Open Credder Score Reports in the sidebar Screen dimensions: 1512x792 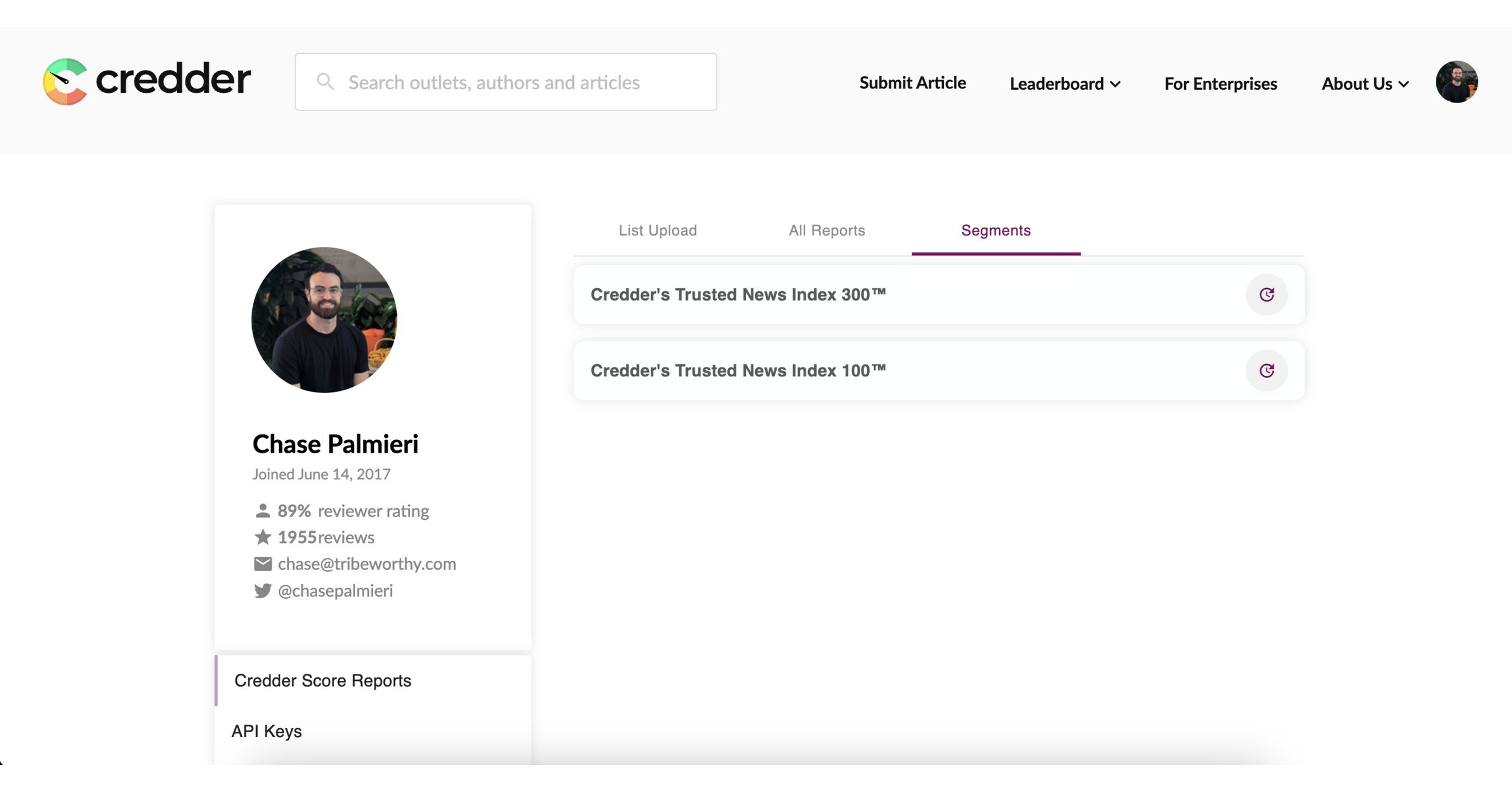323,681
